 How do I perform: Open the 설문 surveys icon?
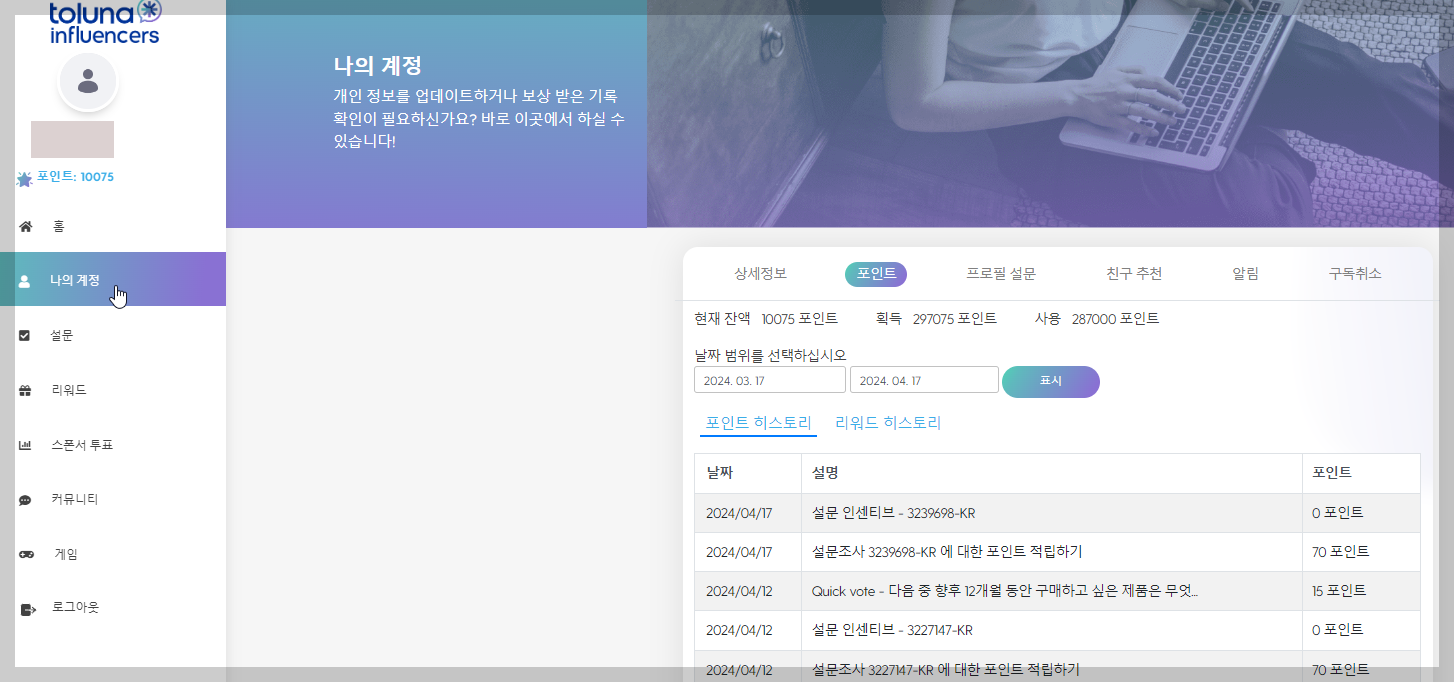point(25,335)
